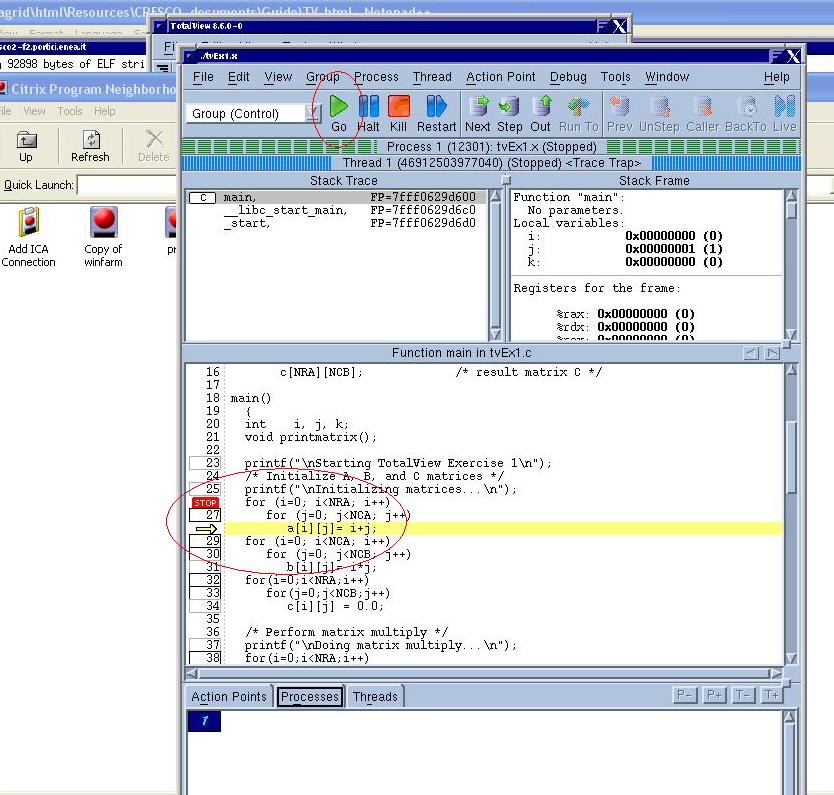
Task: Set breakpoint on line 27 box
Action: 205,515
